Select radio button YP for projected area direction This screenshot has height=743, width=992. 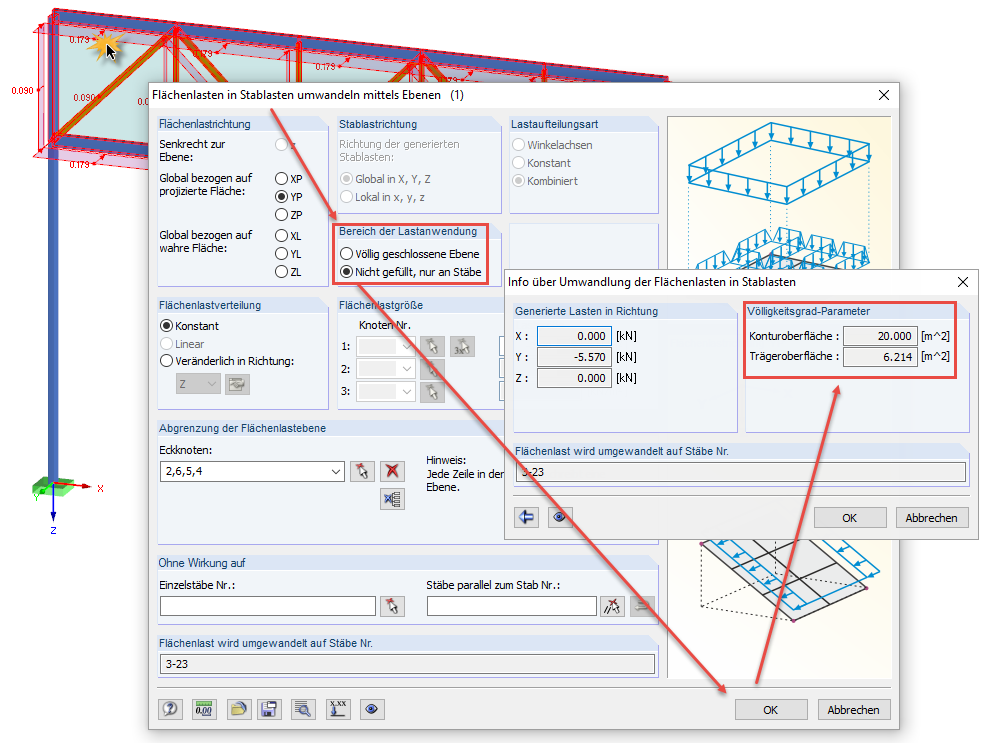pyautogui.click(x=279, y=197)
